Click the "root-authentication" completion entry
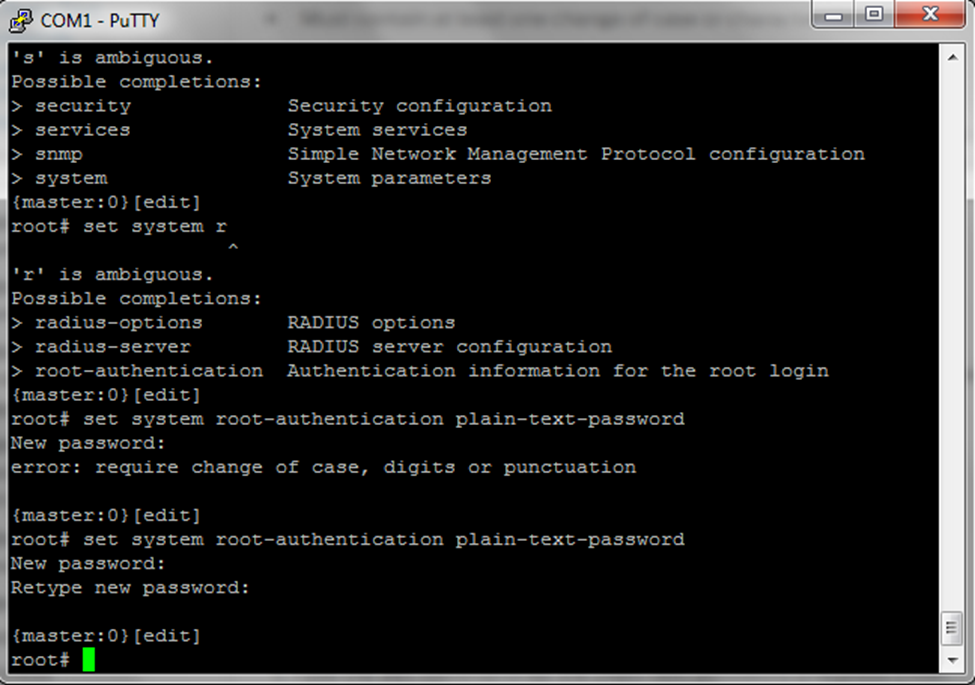Screen dimensions: 975x685 click(x=148, y=371)
